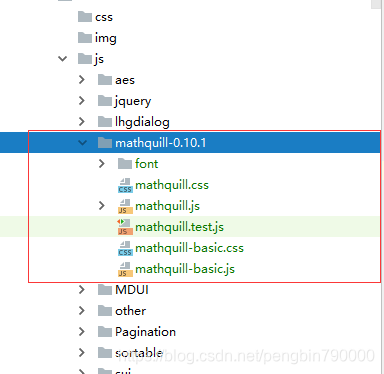Click the MDUI folder icon

click(x=105, y=290)
